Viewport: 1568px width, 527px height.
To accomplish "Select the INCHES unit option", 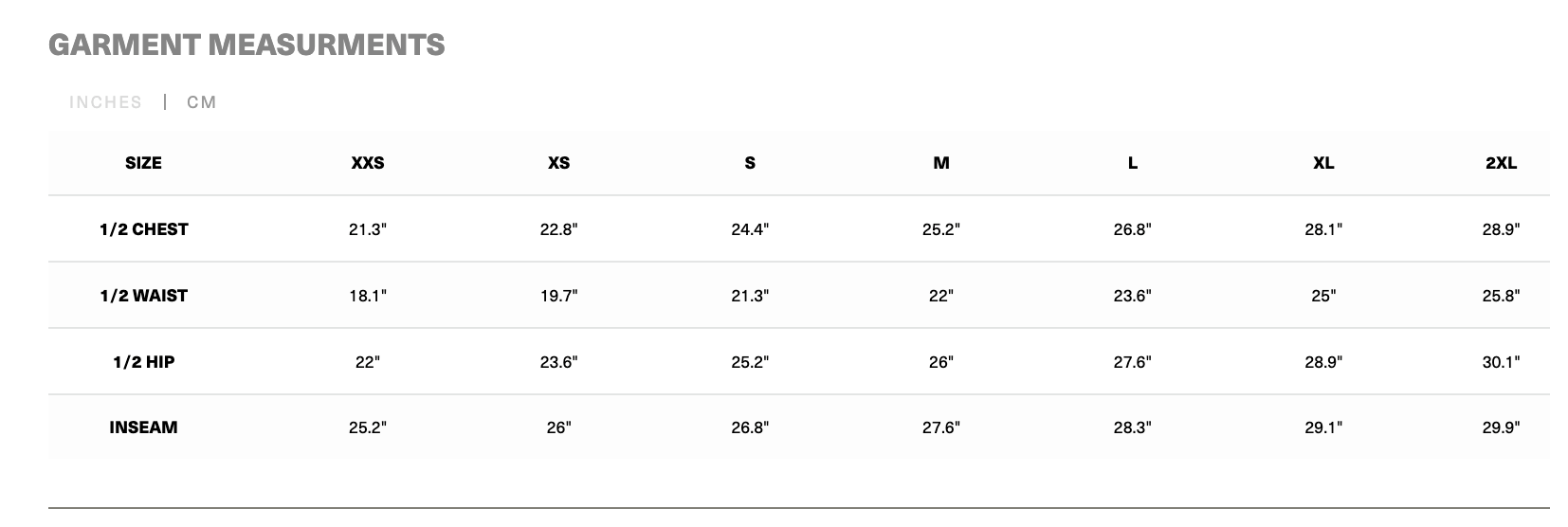I will click(x=105, y=102).
